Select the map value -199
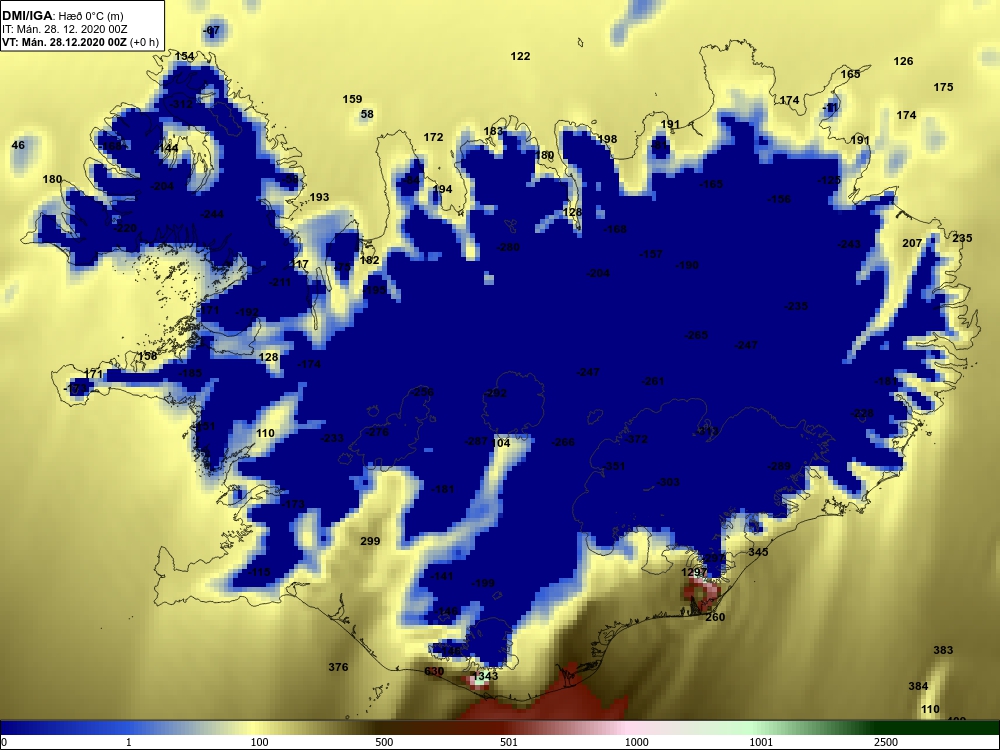Image resolution: width=1000 pixels, height=750 pixels. click(482, 583)
